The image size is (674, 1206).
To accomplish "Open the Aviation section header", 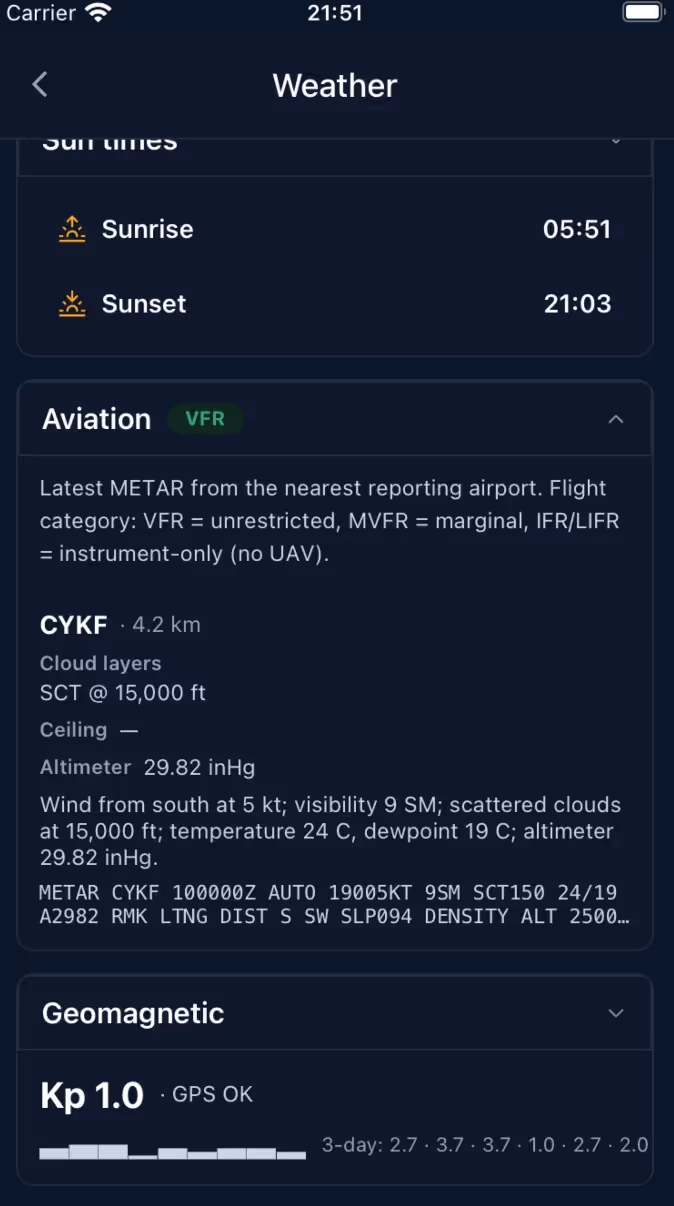I will [335, 419].
